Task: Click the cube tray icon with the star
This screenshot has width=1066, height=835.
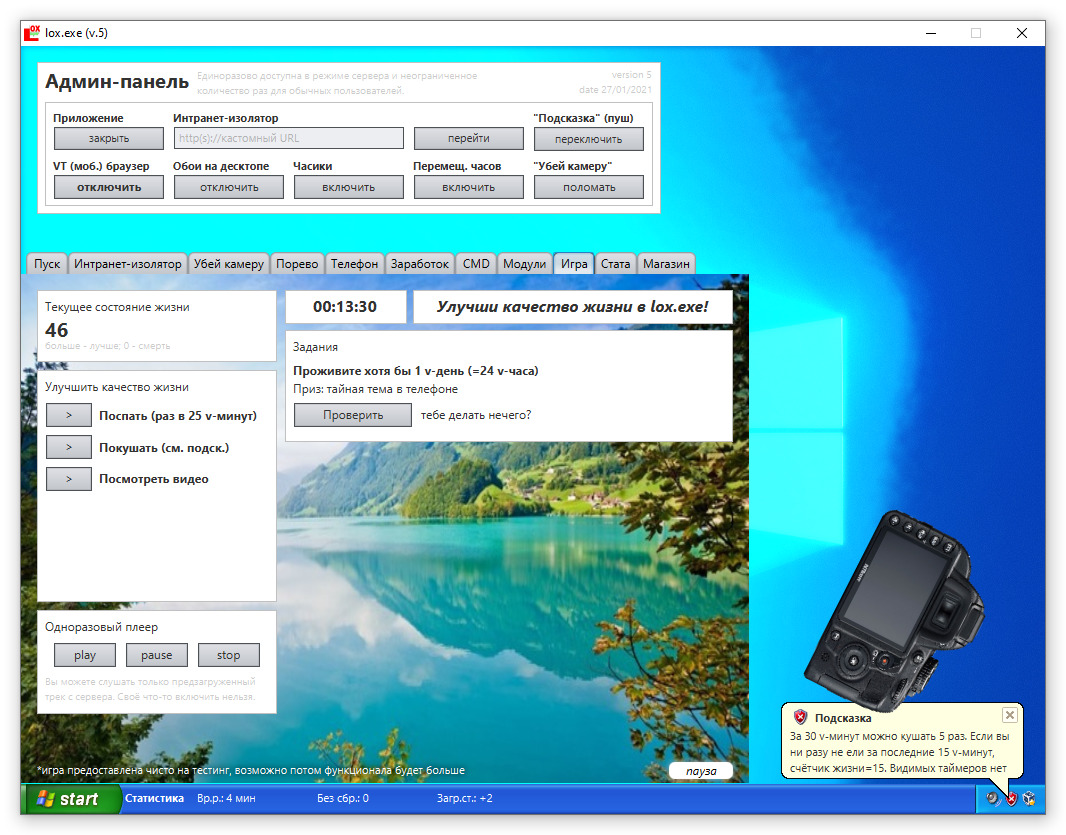Action: point(1029,799)
